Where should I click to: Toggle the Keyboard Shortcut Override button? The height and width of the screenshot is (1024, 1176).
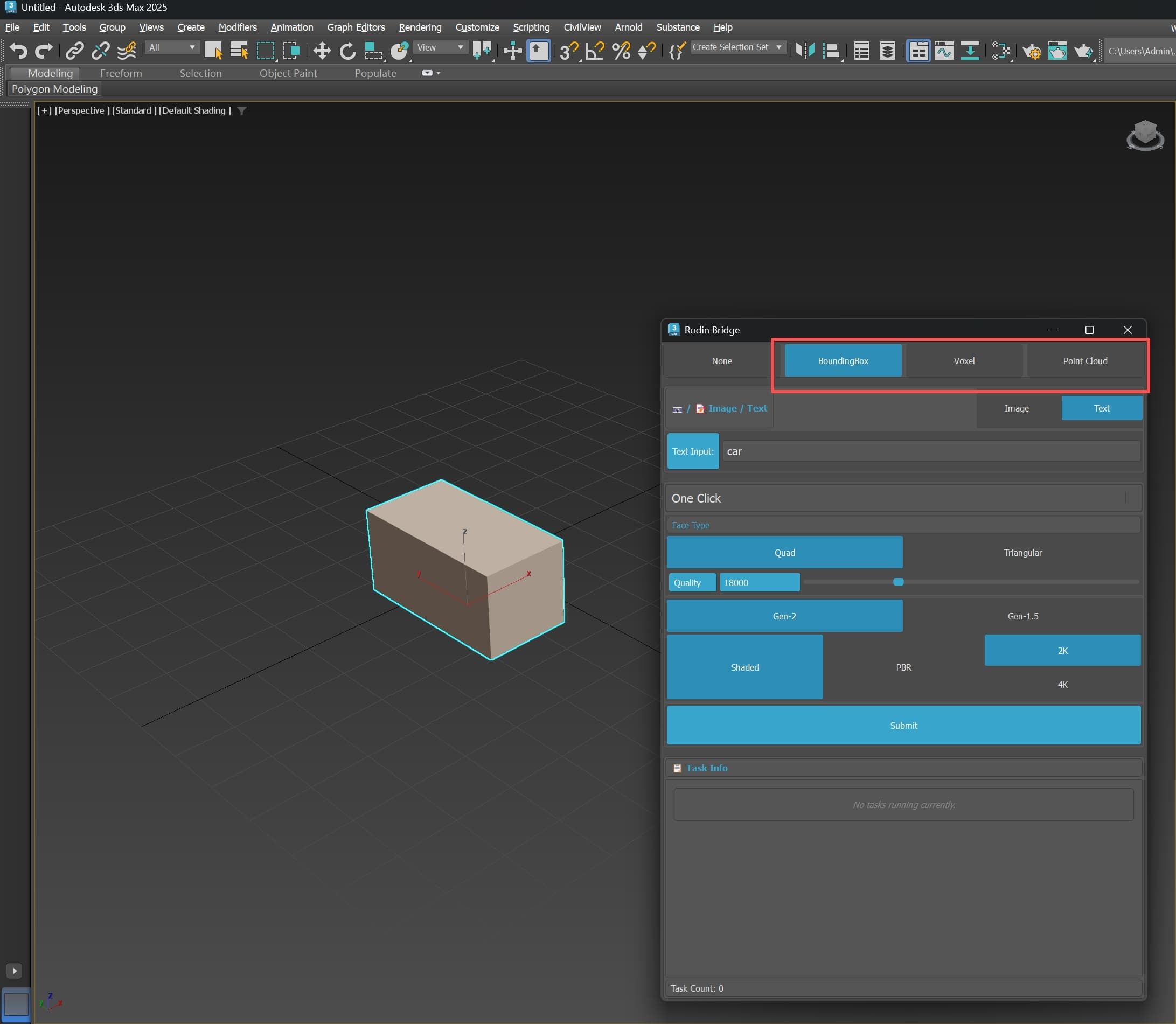click(x=538, y=51)
